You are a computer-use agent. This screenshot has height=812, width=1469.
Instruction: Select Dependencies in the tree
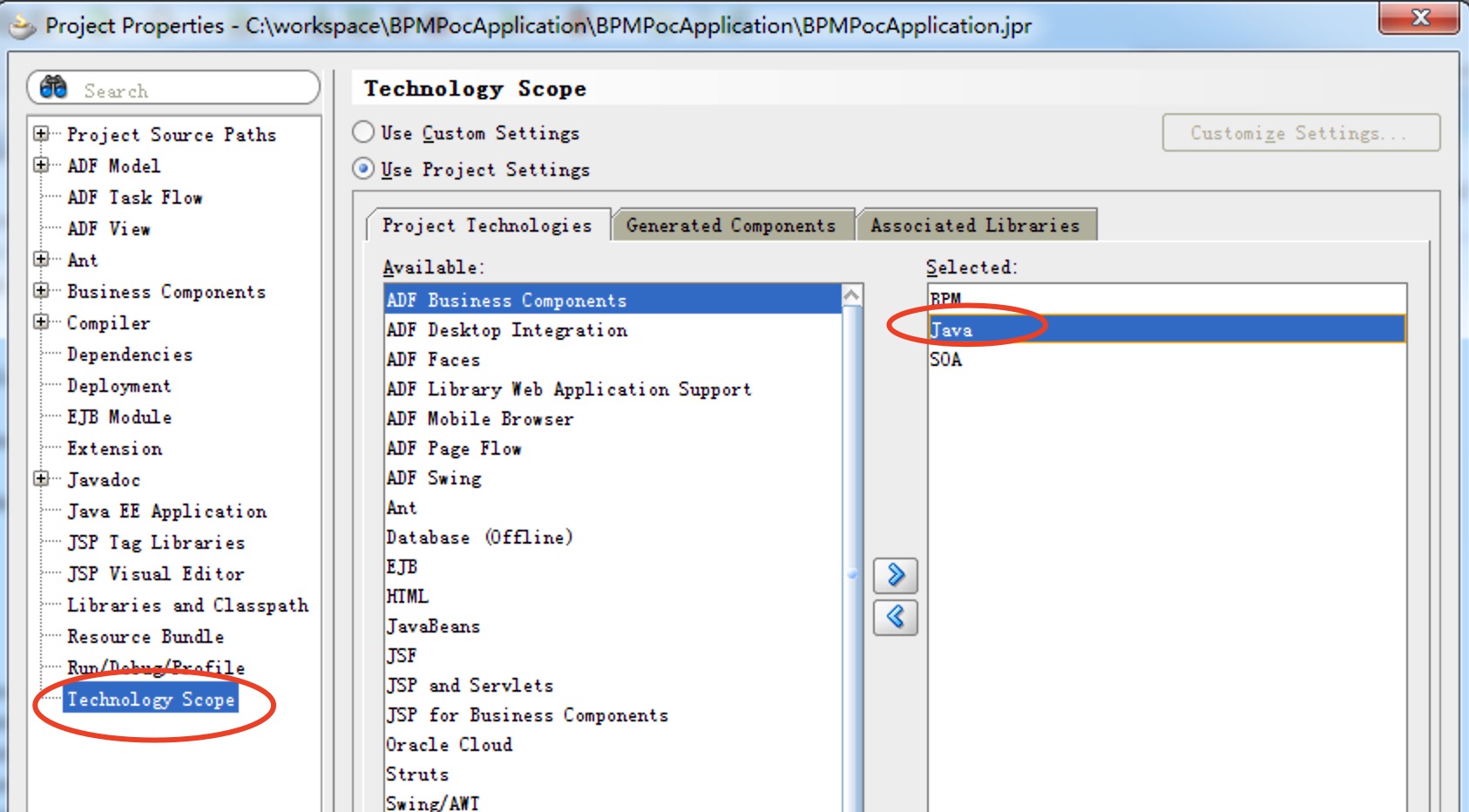click(130, 355)
